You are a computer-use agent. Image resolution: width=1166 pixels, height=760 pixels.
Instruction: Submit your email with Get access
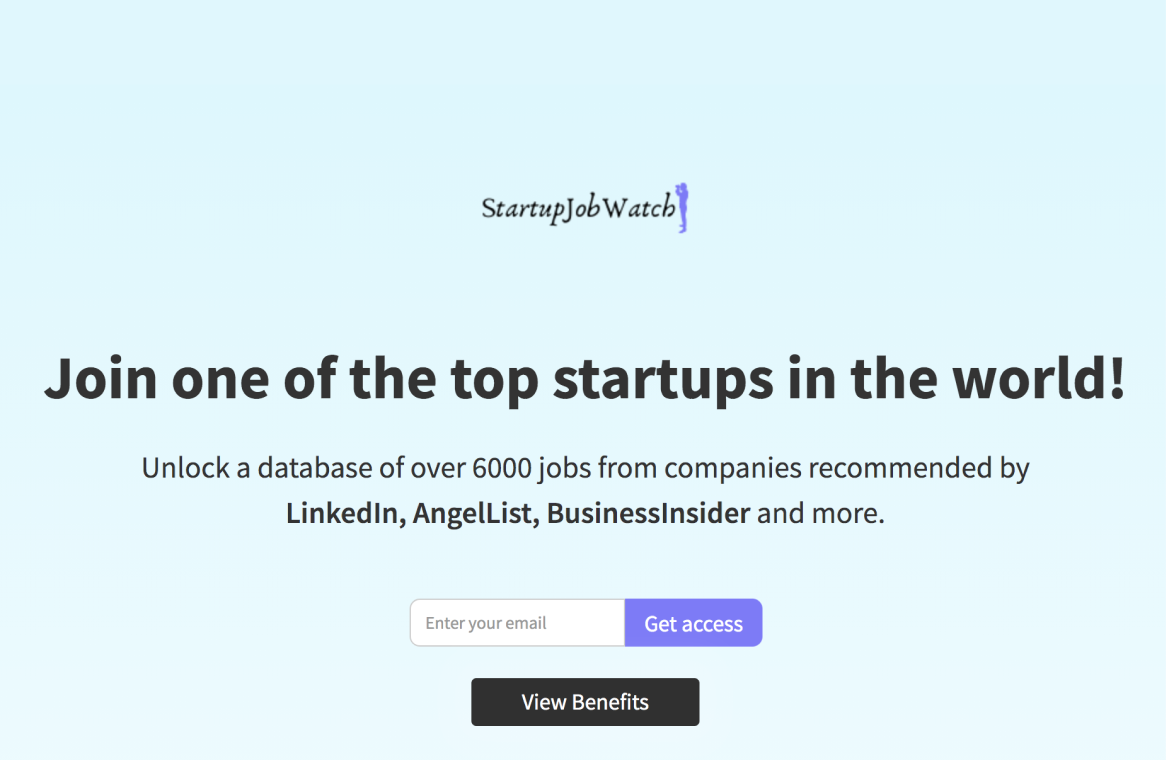[x=693, y=622]
